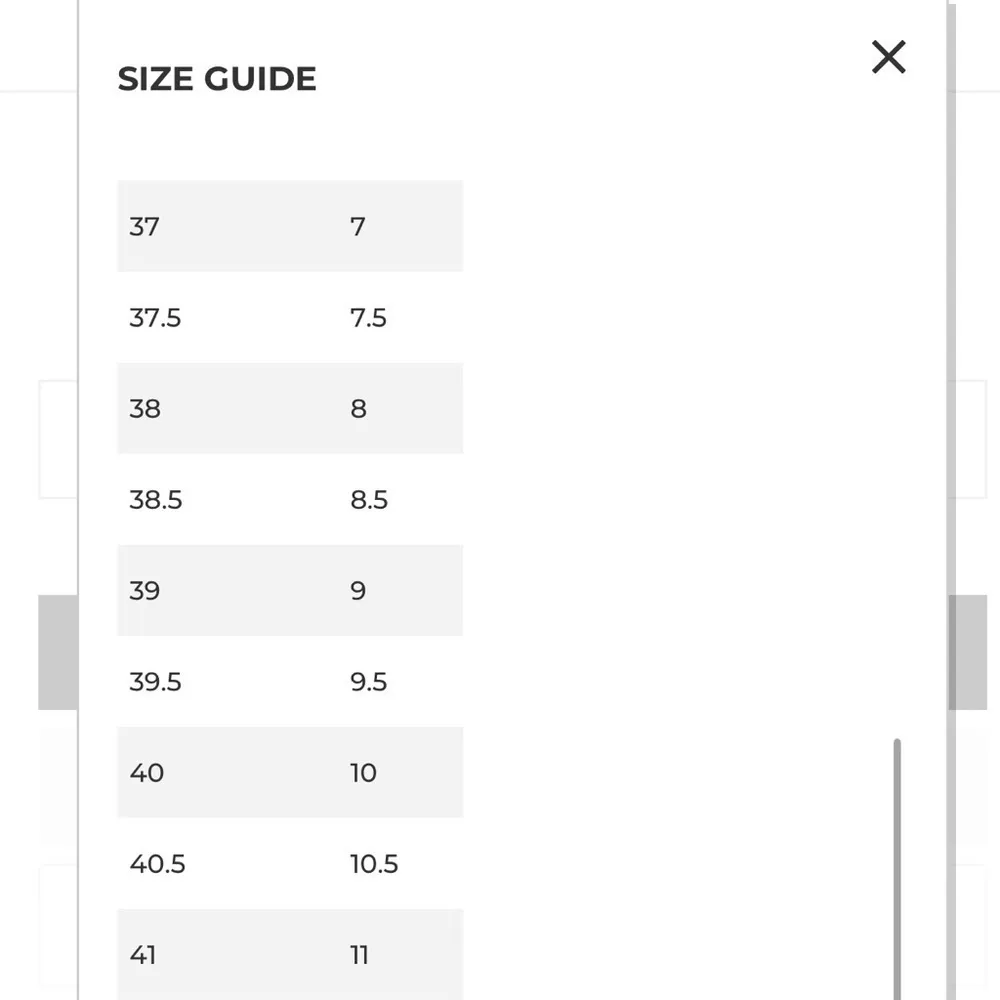The width and height of the screenshot is (1000, 1000).
Task: Select the size 39 cell
Action: coord(145,591)
